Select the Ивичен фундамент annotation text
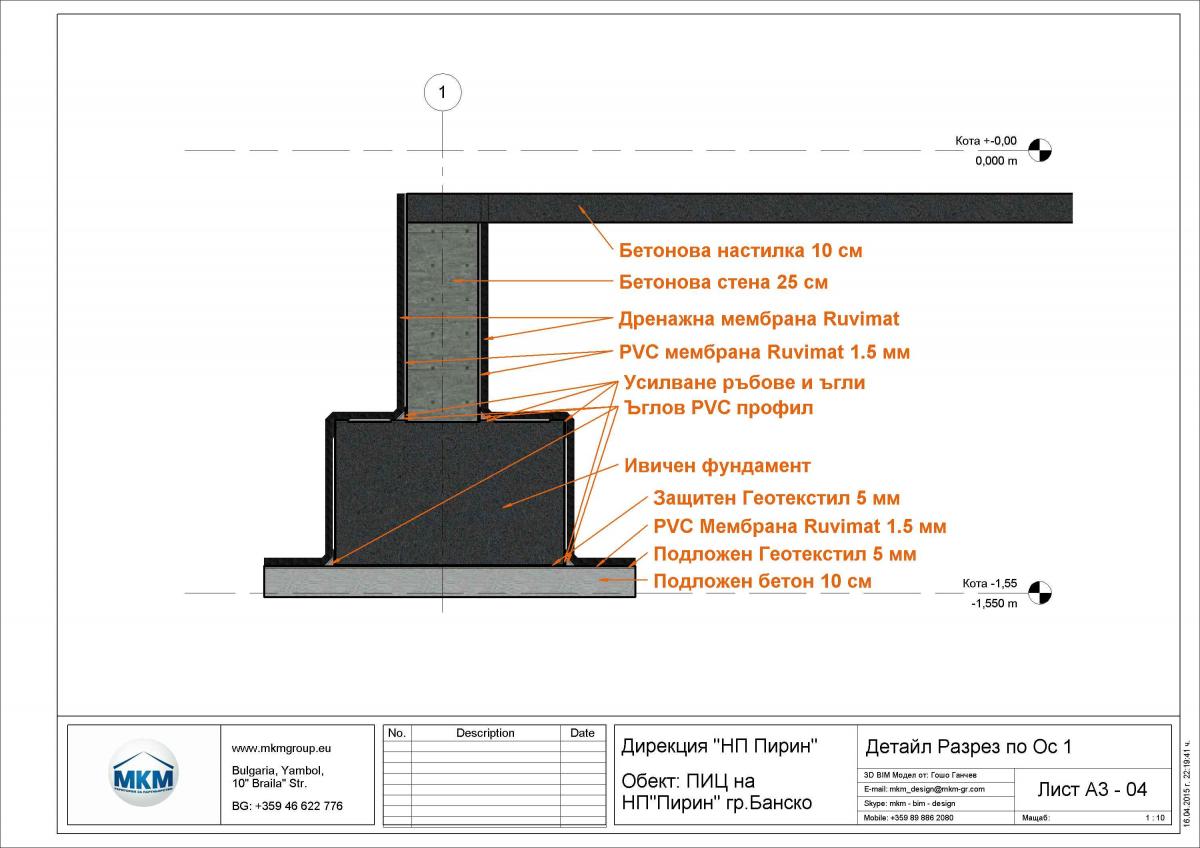1200x848 pixels. click(717, 466)
